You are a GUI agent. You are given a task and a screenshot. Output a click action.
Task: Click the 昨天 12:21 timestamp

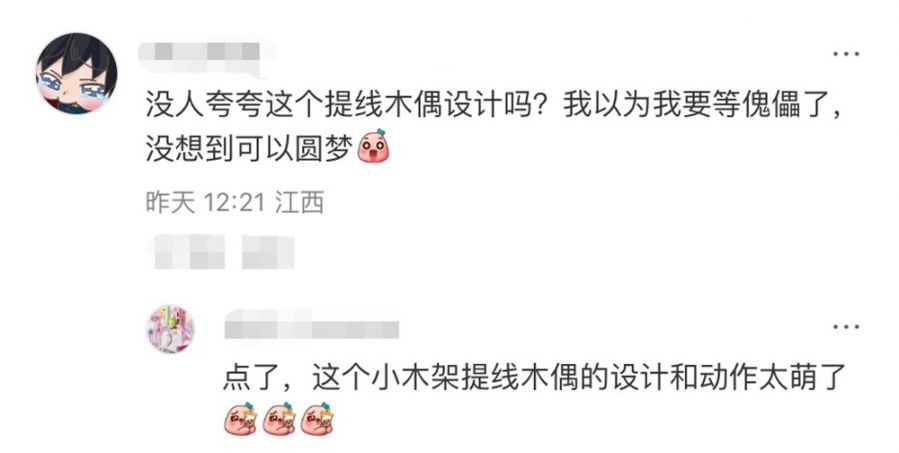click(x=205, y=202)
